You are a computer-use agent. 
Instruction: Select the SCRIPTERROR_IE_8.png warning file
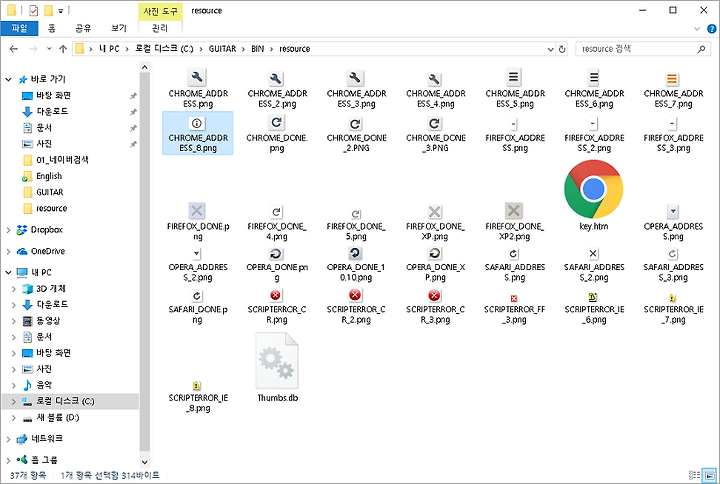(197, 395)
